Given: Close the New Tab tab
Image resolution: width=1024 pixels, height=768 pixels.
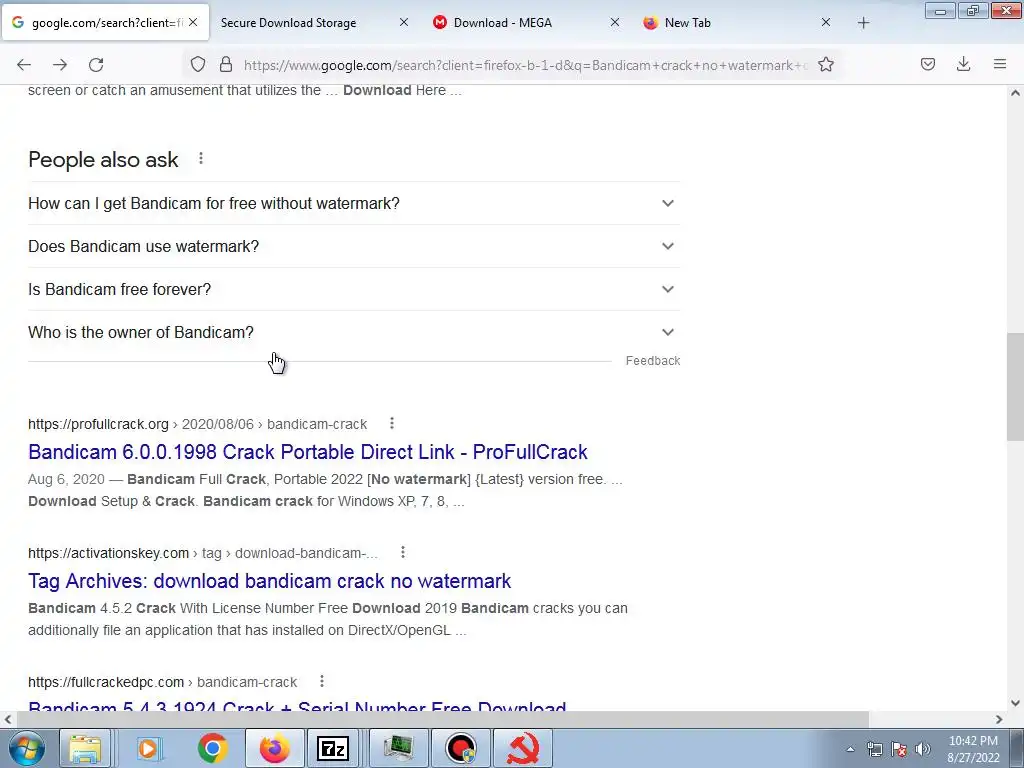Looking at the screenshot, I should (x=825, y=22).
